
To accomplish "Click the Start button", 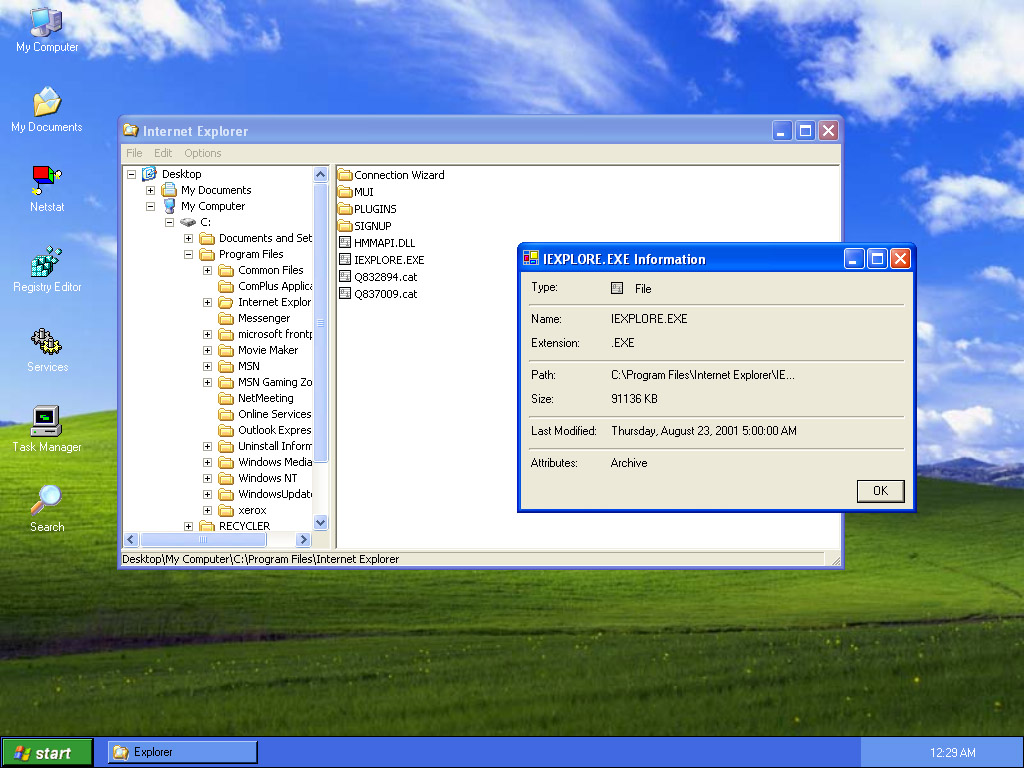I will (47, 753).
